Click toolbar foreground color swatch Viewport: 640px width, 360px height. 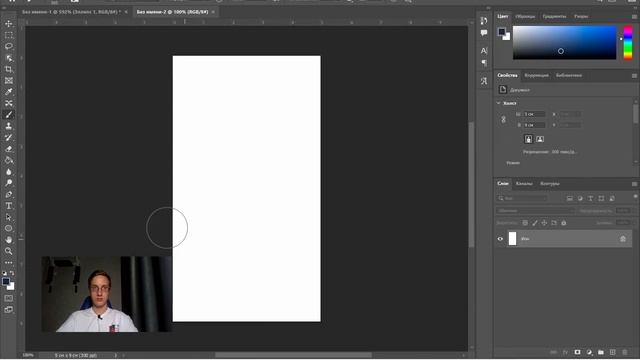coord(6,281)
